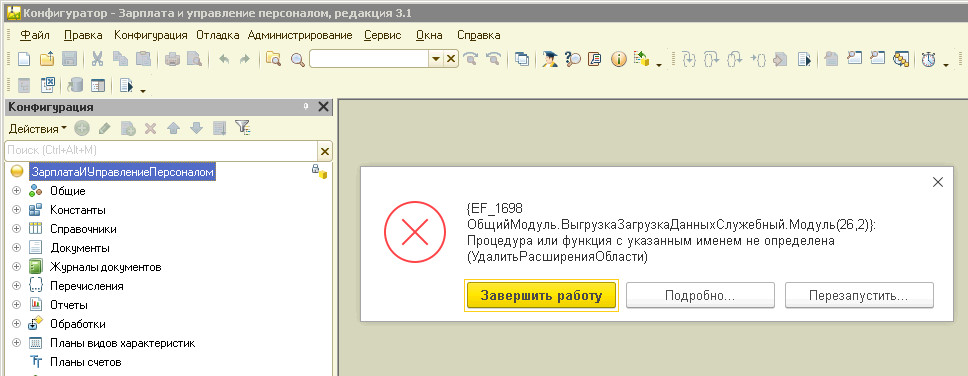
Task: Click the Open file folder icon
Action: coord(47,59)
